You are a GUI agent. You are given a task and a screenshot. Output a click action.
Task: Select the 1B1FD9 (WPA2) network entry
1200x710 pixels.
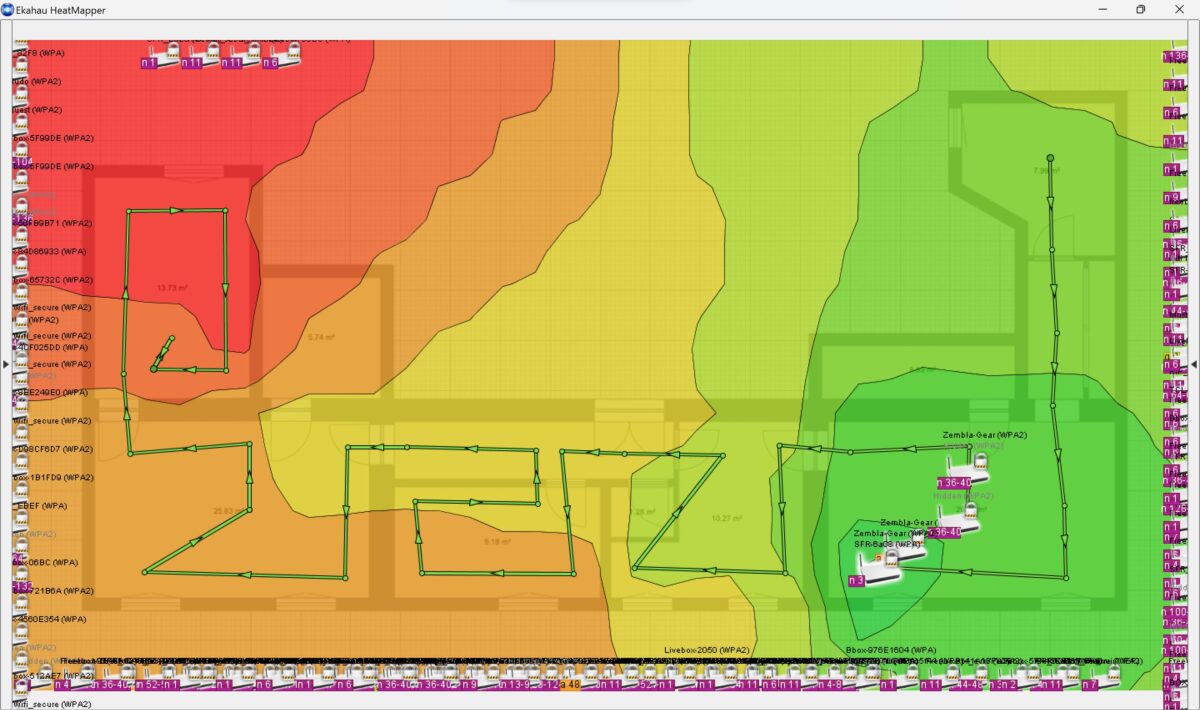(x=52, y=477)
